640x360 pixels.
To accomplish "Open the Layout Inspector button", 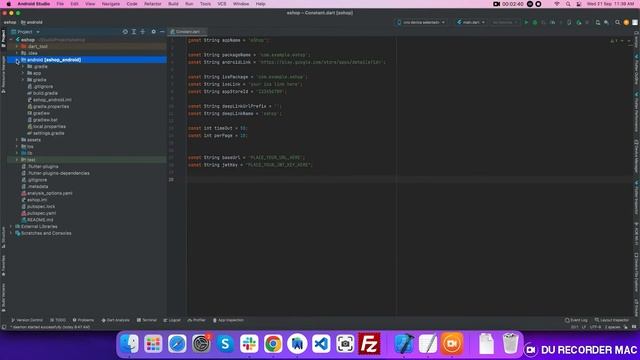I will (x=612, y=320).
